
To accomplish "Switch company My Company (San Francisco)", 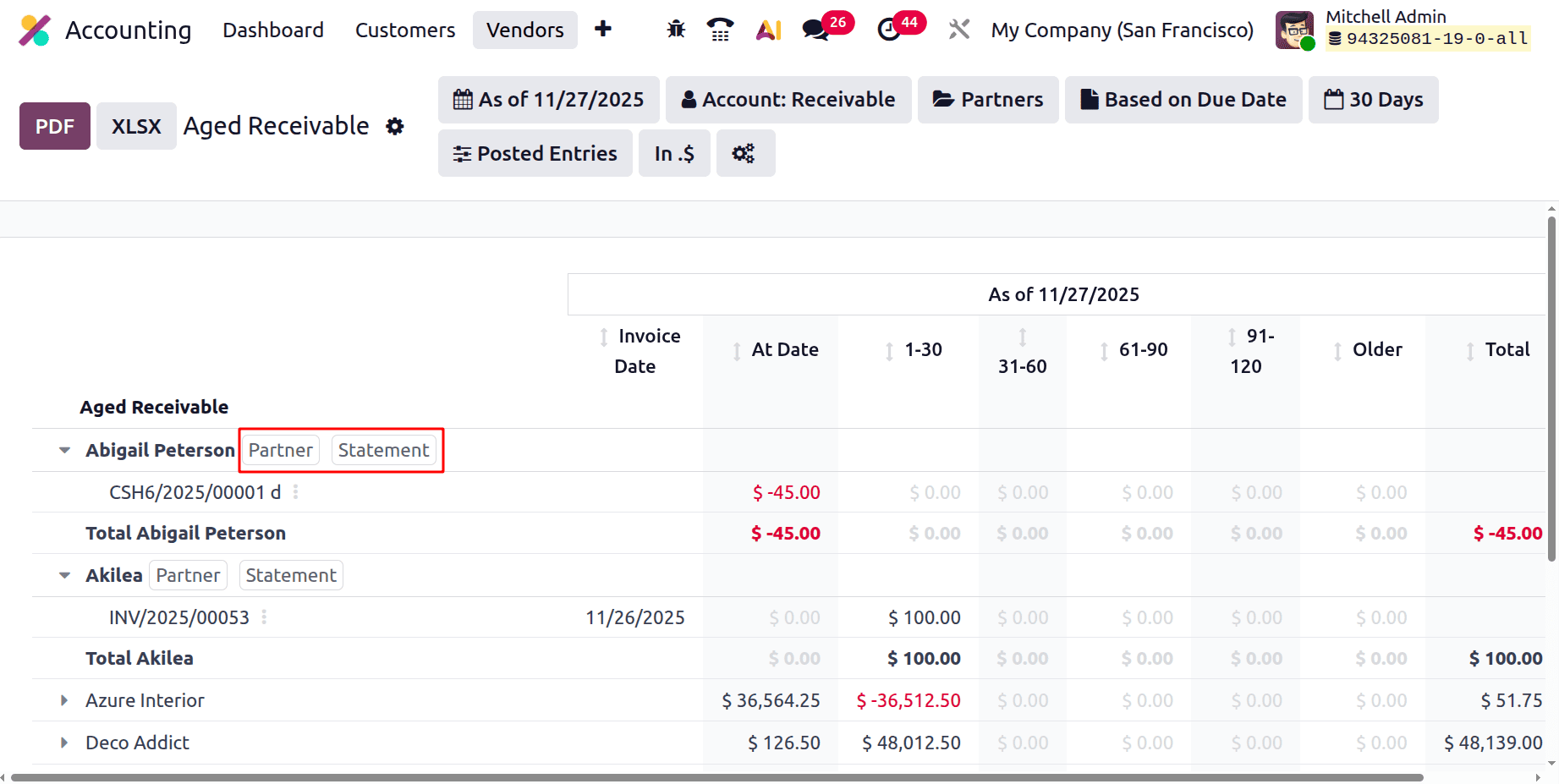I will click(x=1122, y=30).
